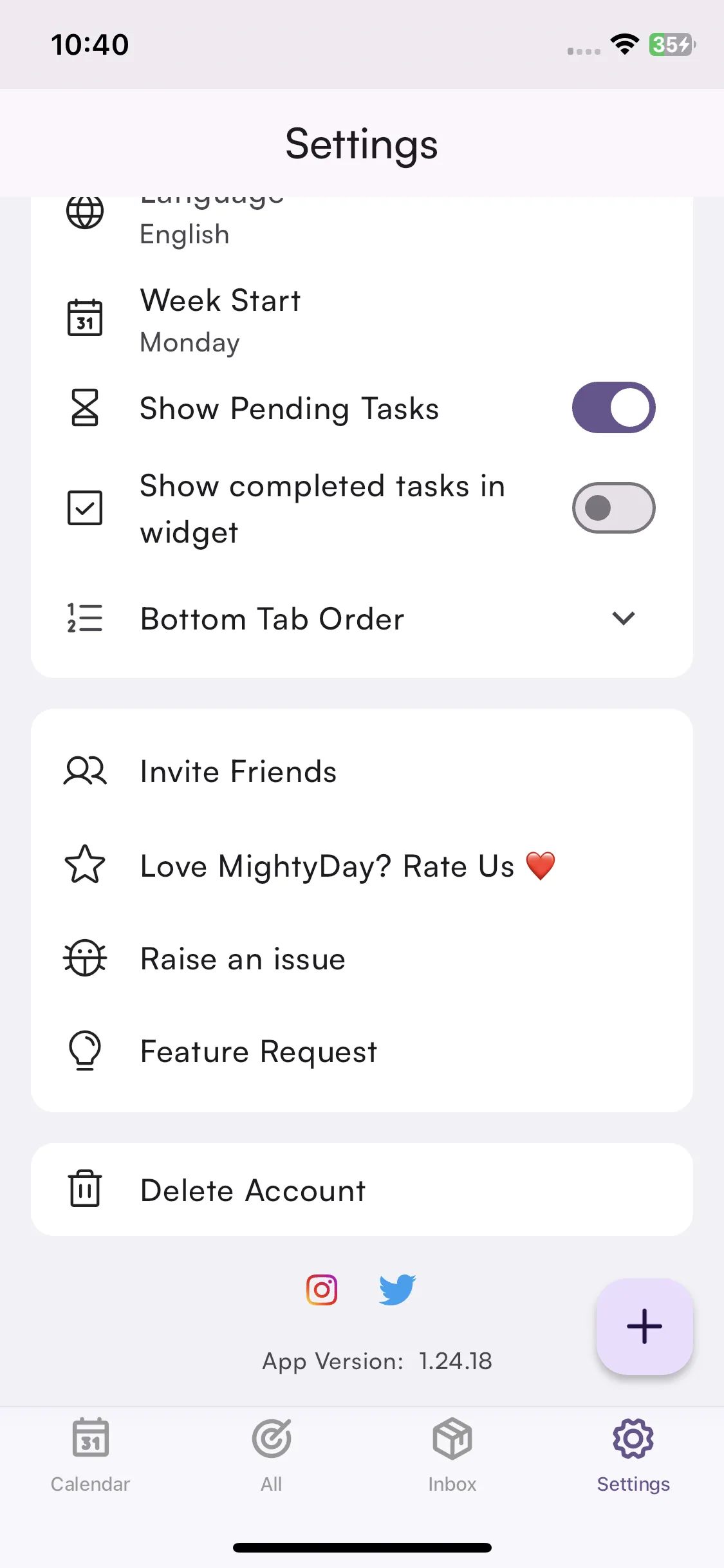The image size is (724, 1568).
Task: Tap the plus add task button
Action: coord(644,1326)
